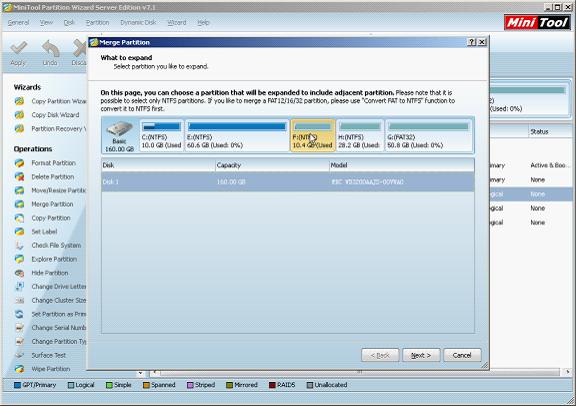
Task: Choose the Change Cluster Size icon
Action: point(19,300)
